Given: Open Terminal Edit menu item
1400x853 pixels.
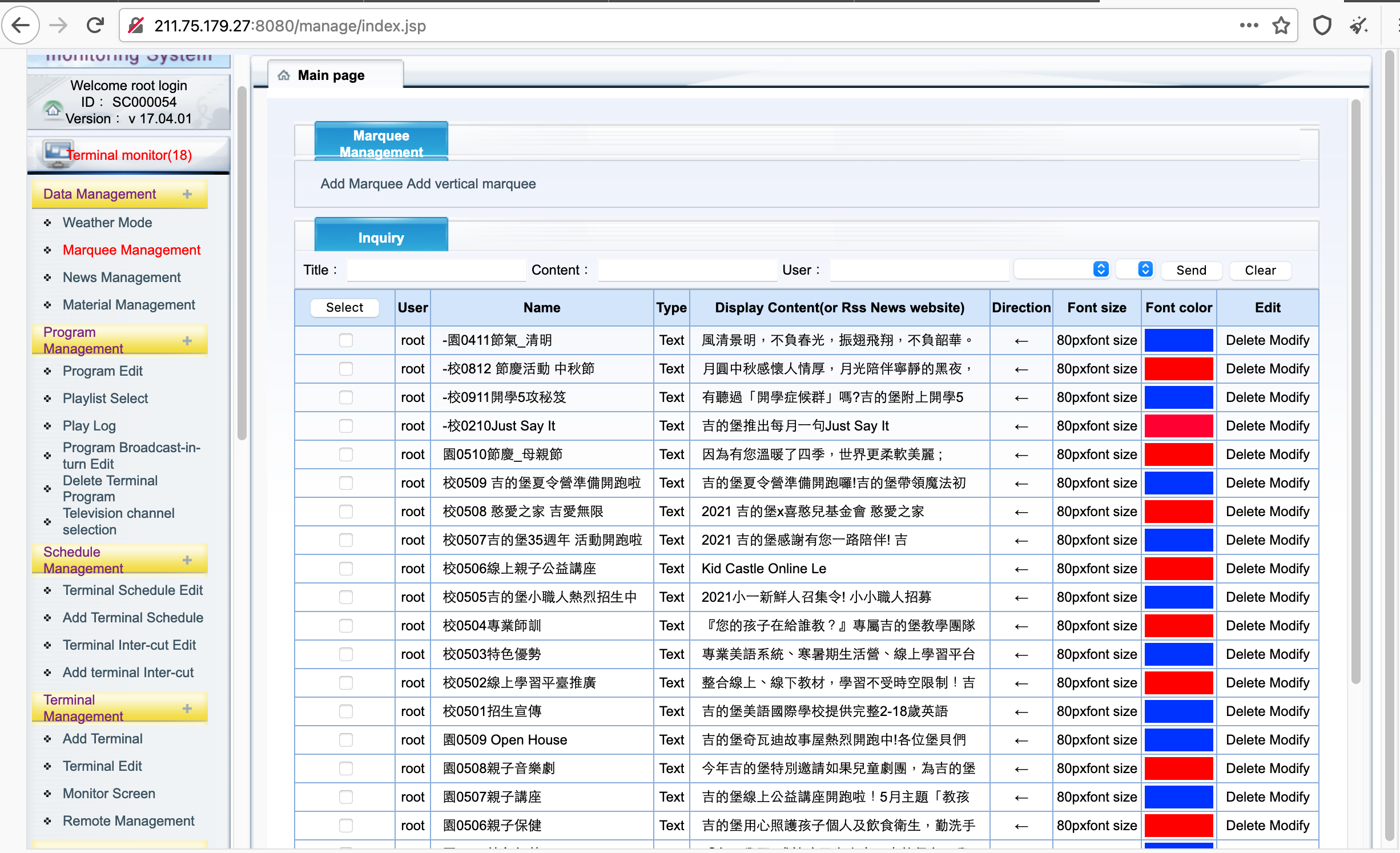Looking at the screenshot, I should [x=102, y=766].
